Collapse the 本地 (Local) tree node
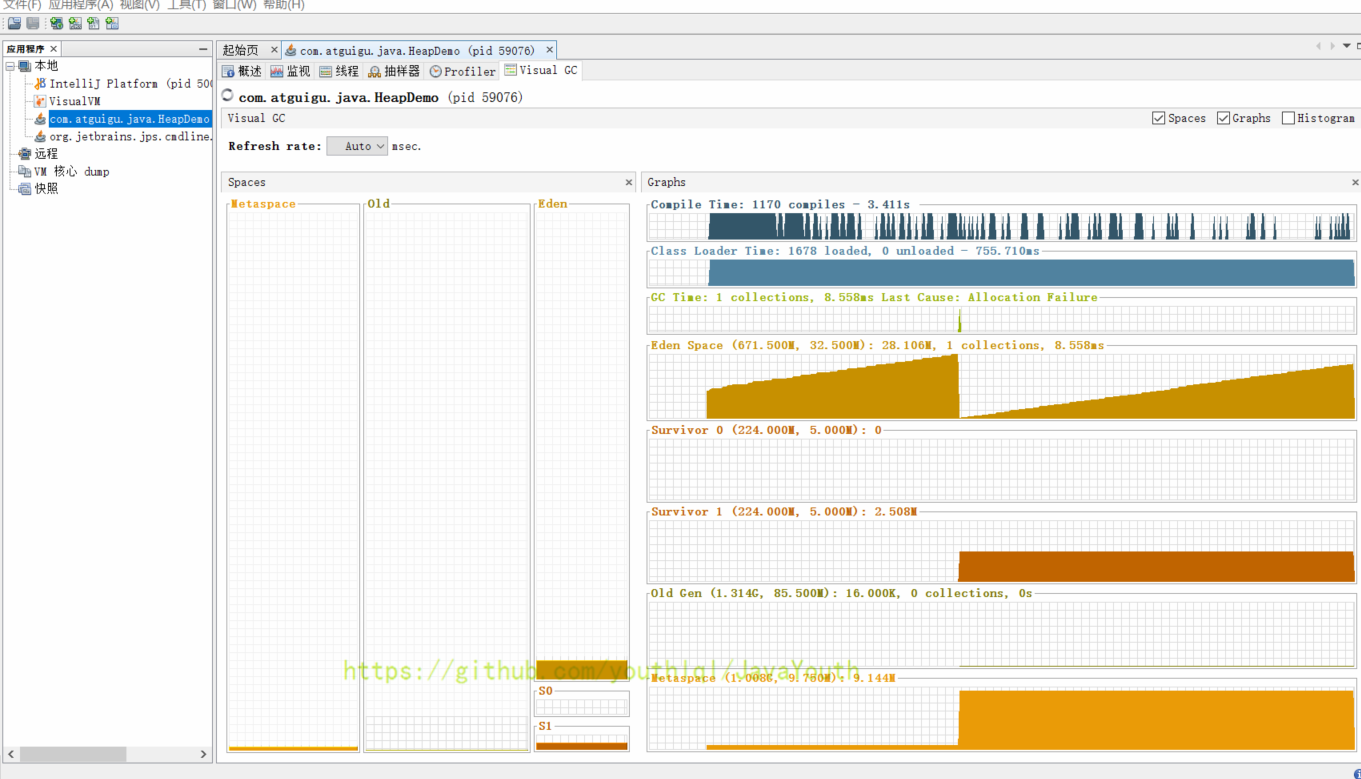Screen dimensions: 1361x779 click(x=10, y=66)
